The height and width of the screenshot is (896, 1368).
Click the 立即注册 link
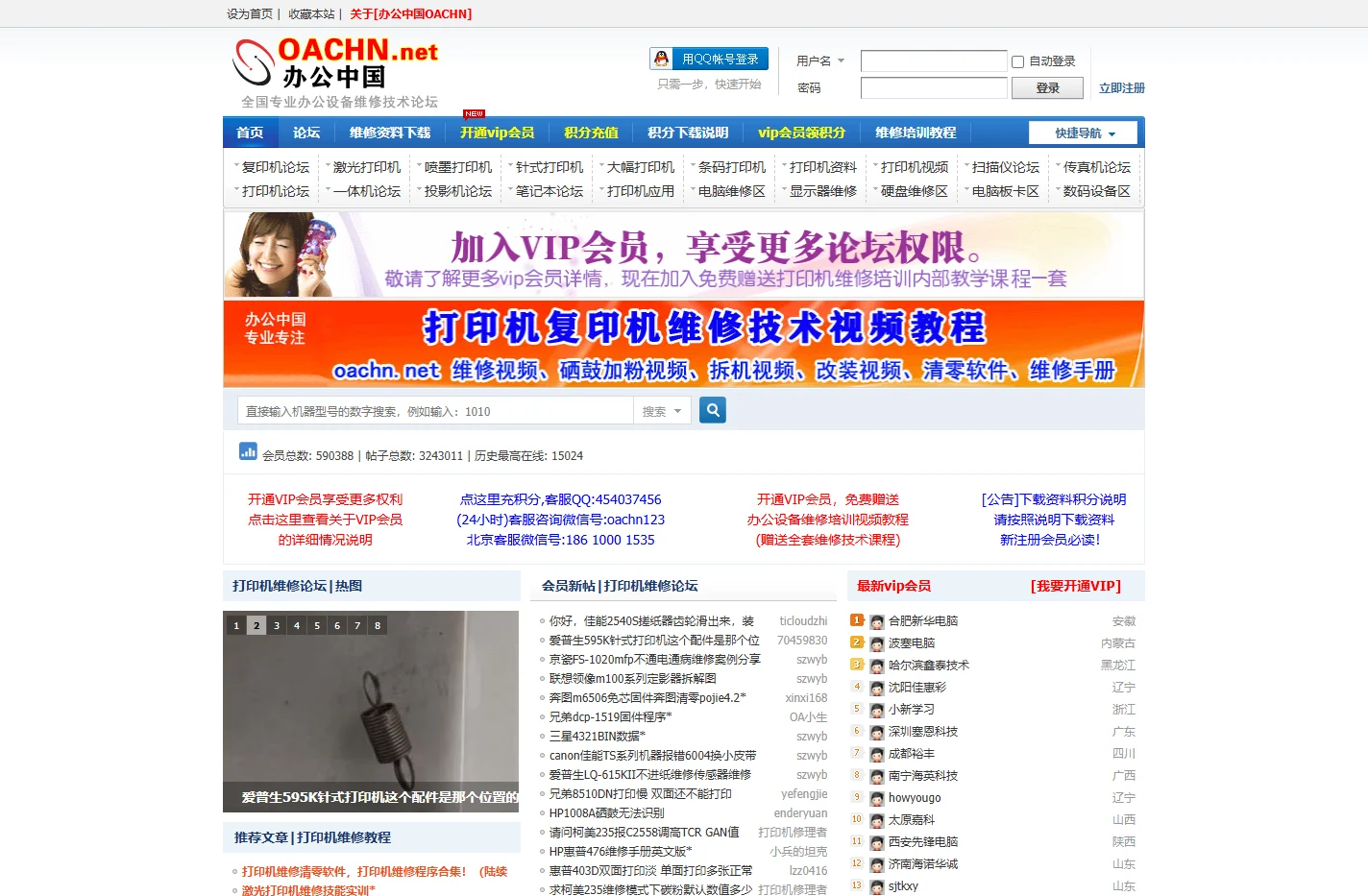1122,87
